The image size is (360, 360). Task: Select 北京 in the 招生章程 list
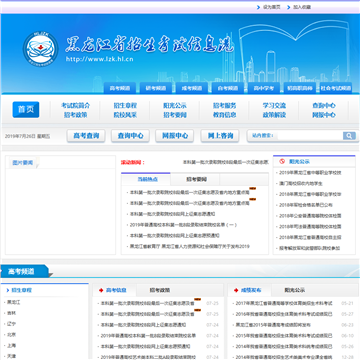tap(11, 334)
